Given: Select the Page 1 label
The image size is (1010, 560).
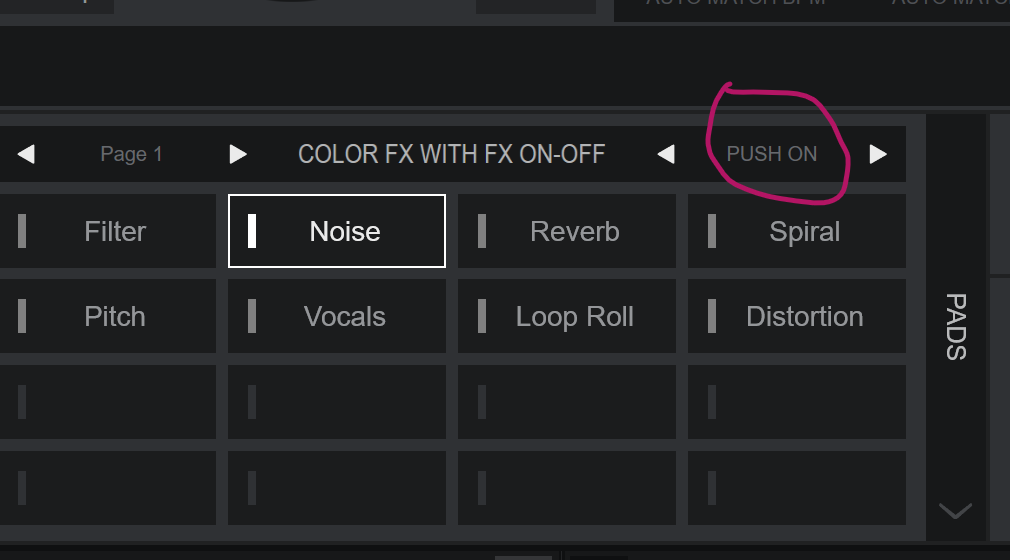Looking at the screenshot, I should (131, 154).
